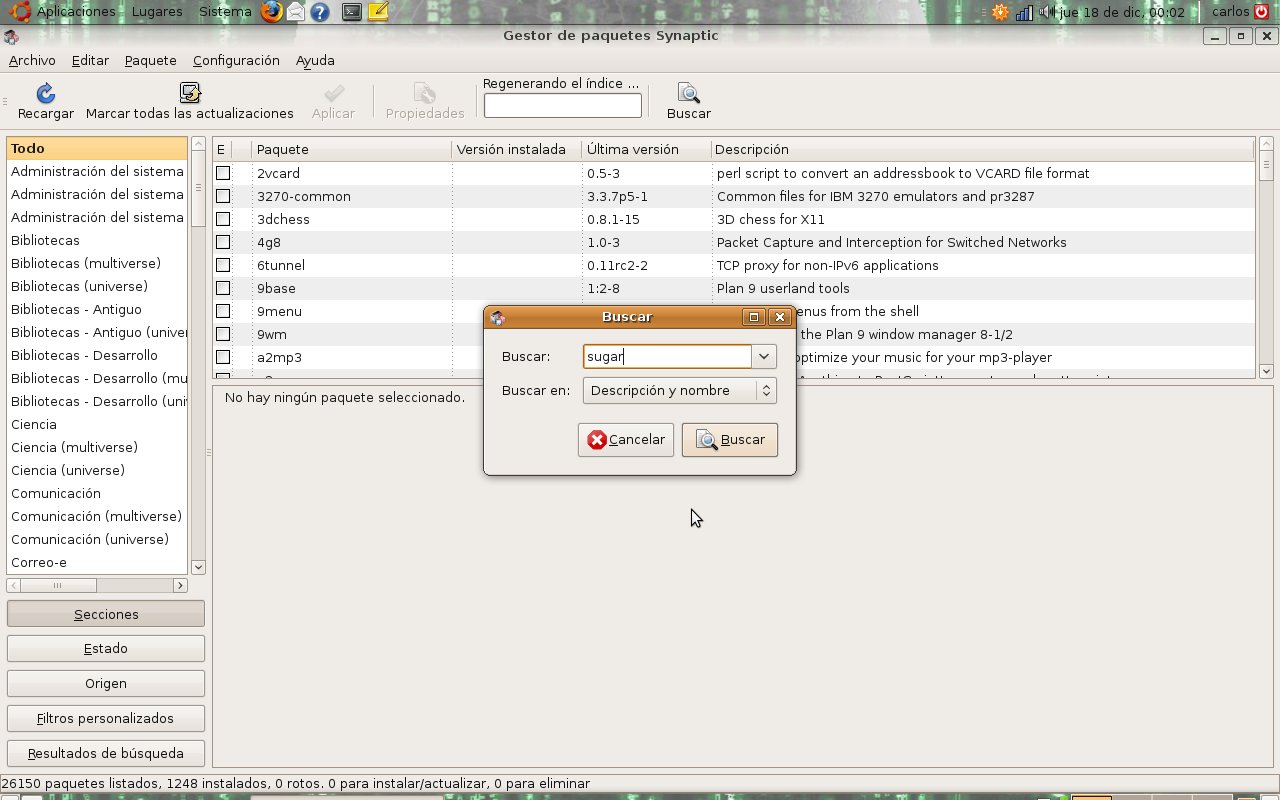The width and height of the screenshot is (1280, 800).
Task: Click the Resultados de búsqueda button
Action: [106, 753]
